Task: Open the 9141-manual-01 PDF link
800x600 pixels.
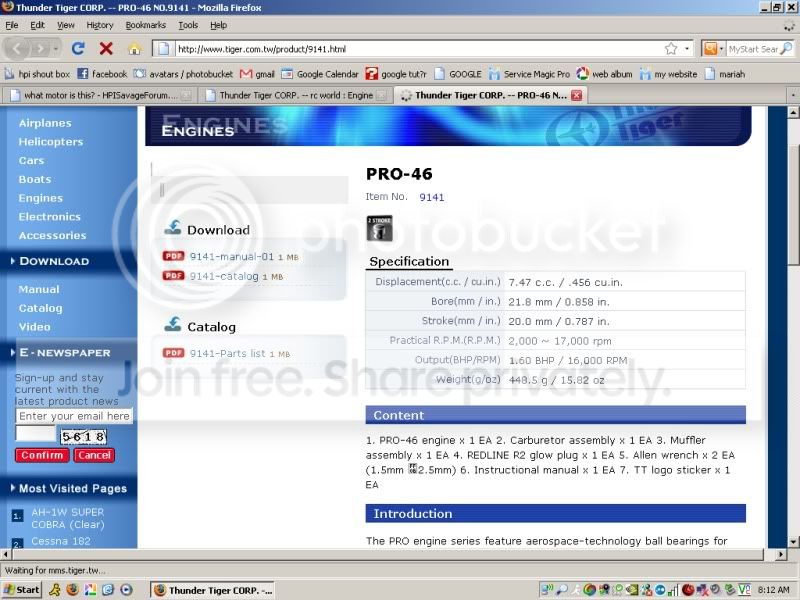Action: pos(232,256)
